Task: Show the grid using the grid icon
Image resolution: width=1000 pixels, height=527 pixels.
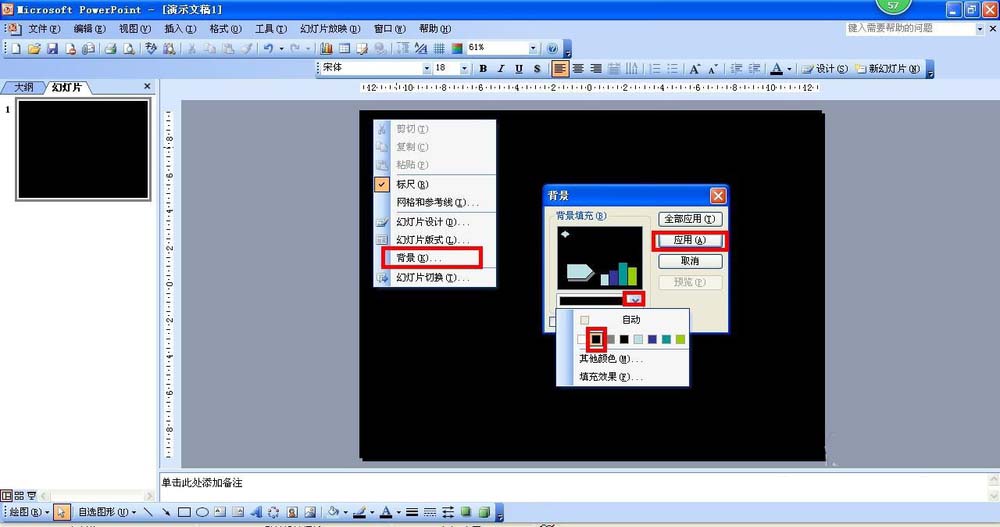Action: coord(439,48)
